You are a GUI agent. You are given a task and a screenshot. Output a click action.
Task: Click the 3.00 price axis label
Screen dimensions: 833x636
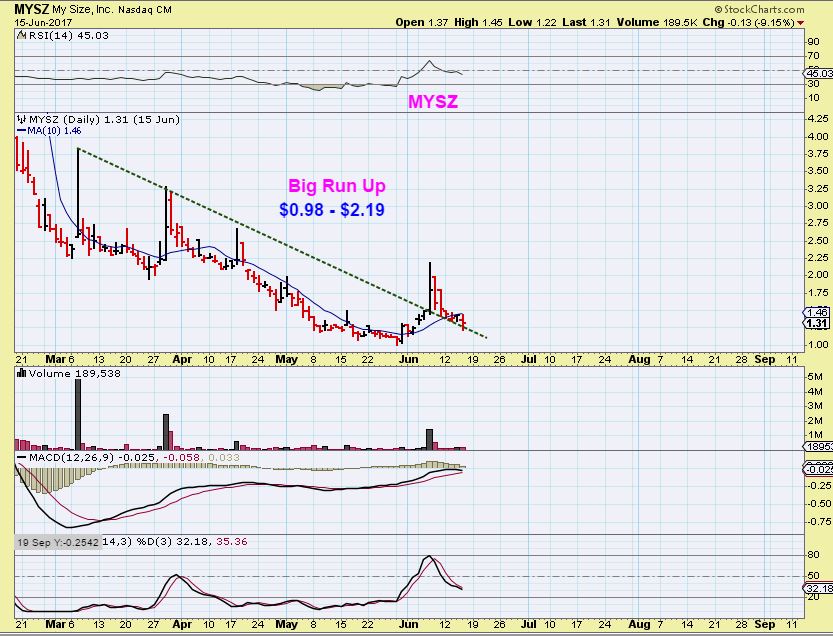[x=817, y=206]
